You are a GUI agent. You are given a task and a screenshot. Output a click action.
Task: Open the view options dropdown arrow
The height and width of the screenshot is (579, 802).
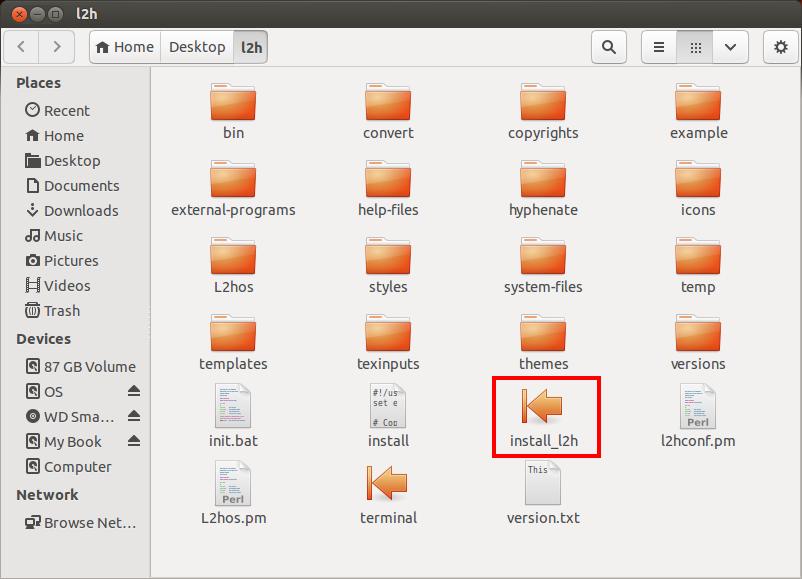731,47
